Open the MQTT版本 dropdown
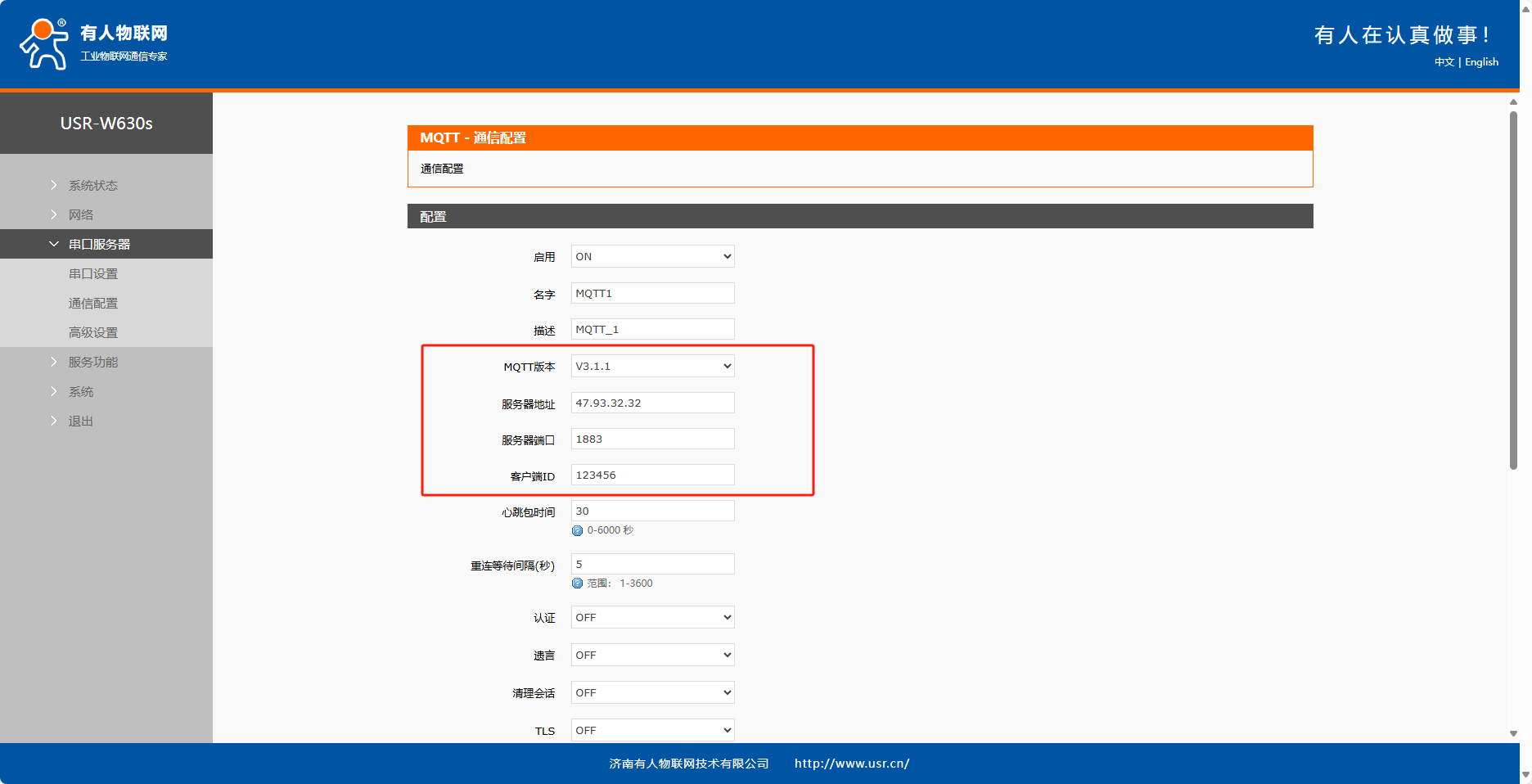Viewport: 1532px width, 784px height. pos(652,366)
